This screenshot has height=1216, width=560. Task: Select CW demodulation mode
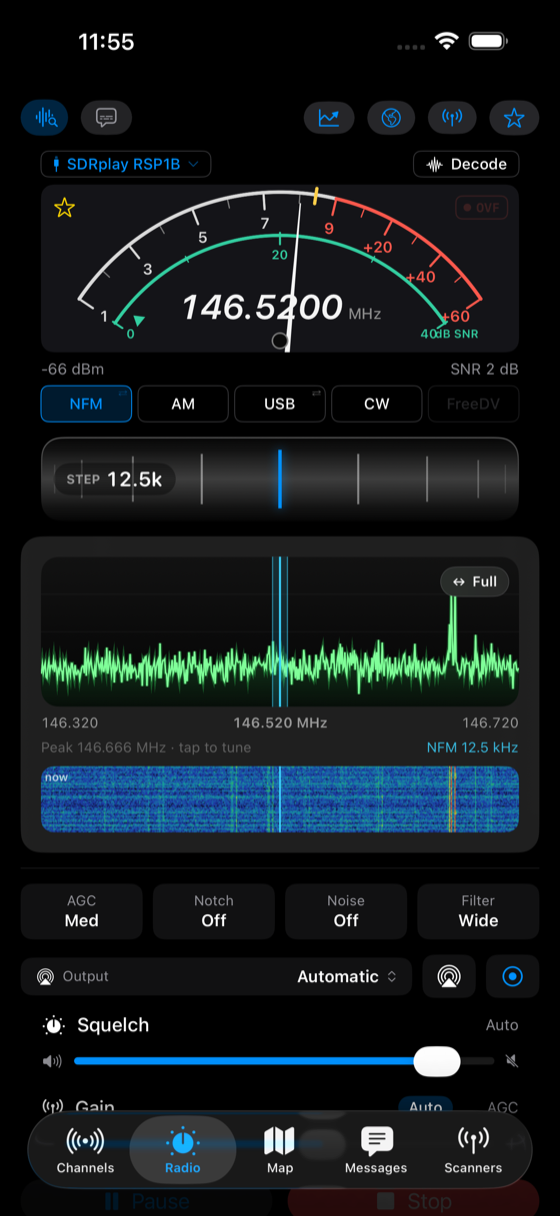tap(377, 404)
